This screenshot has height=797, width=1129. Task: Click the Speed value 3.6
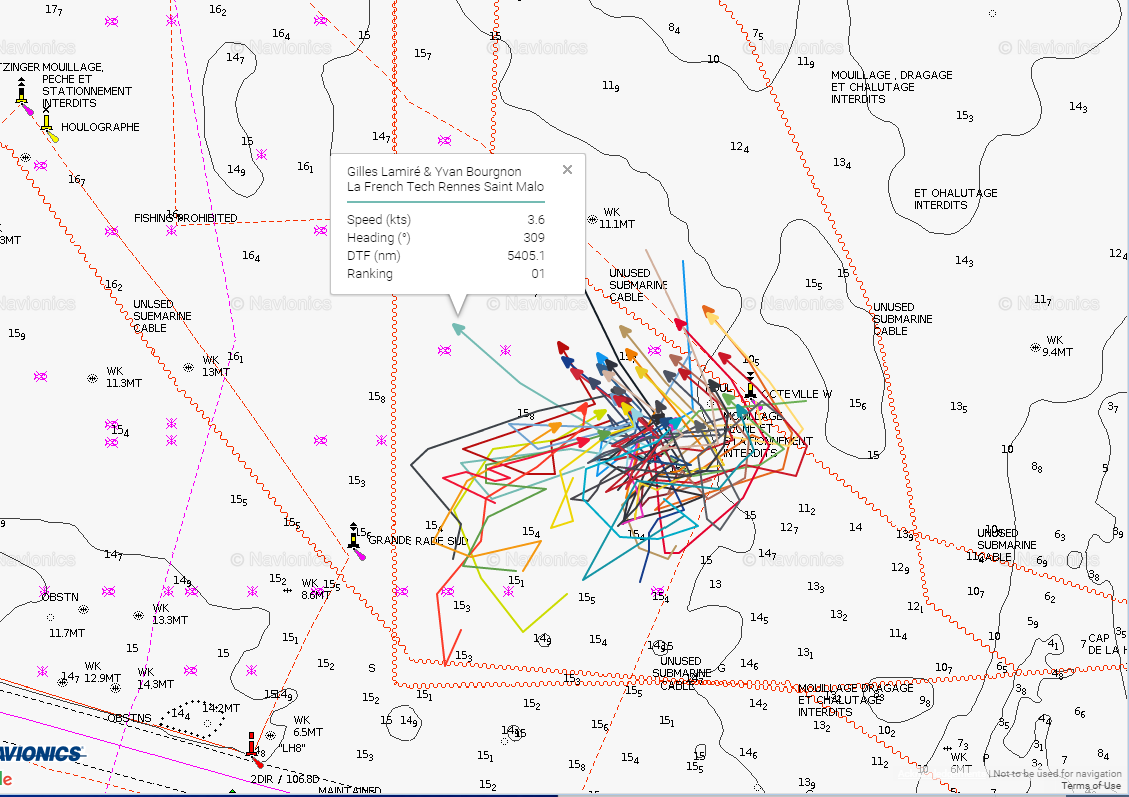536,220
